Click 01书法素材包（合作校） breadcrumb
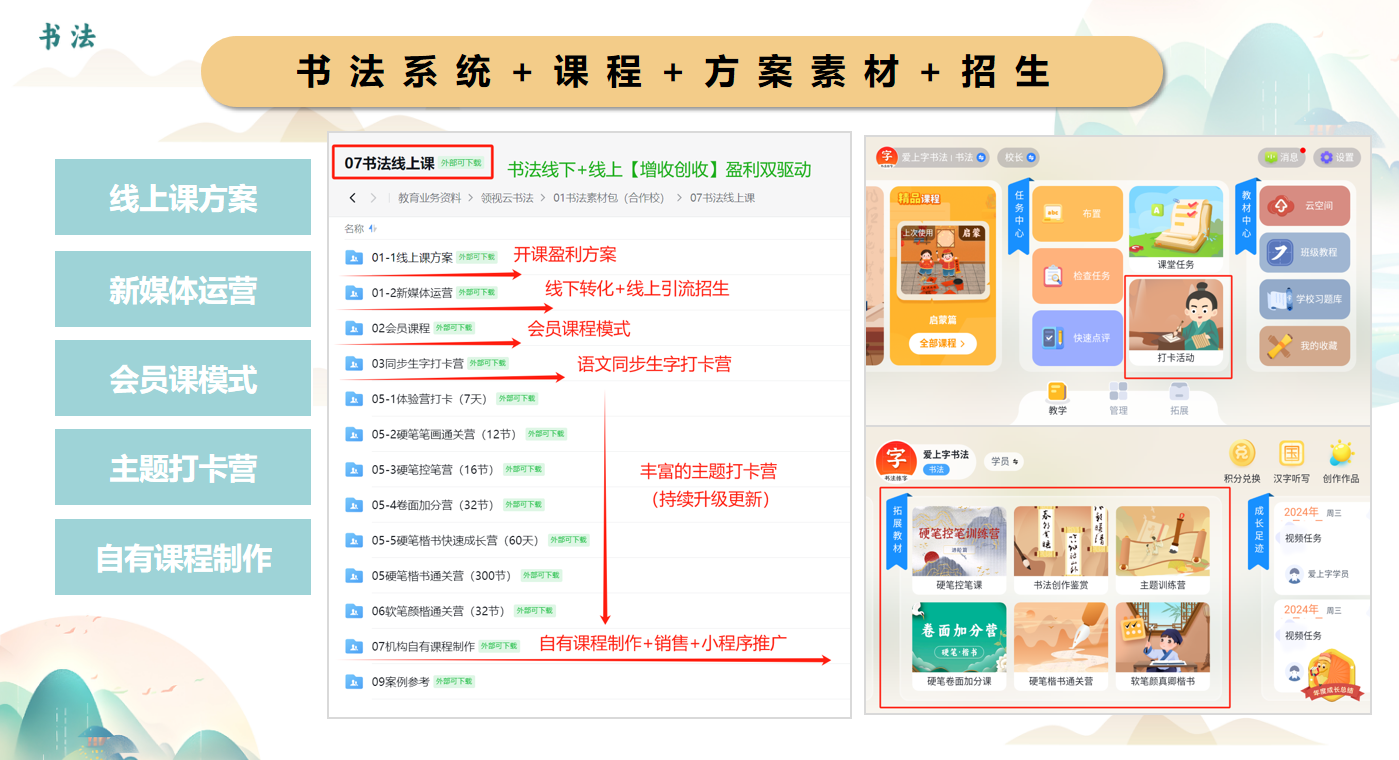1399x760 pixels. pyautogui.click(x=609, y=198)
